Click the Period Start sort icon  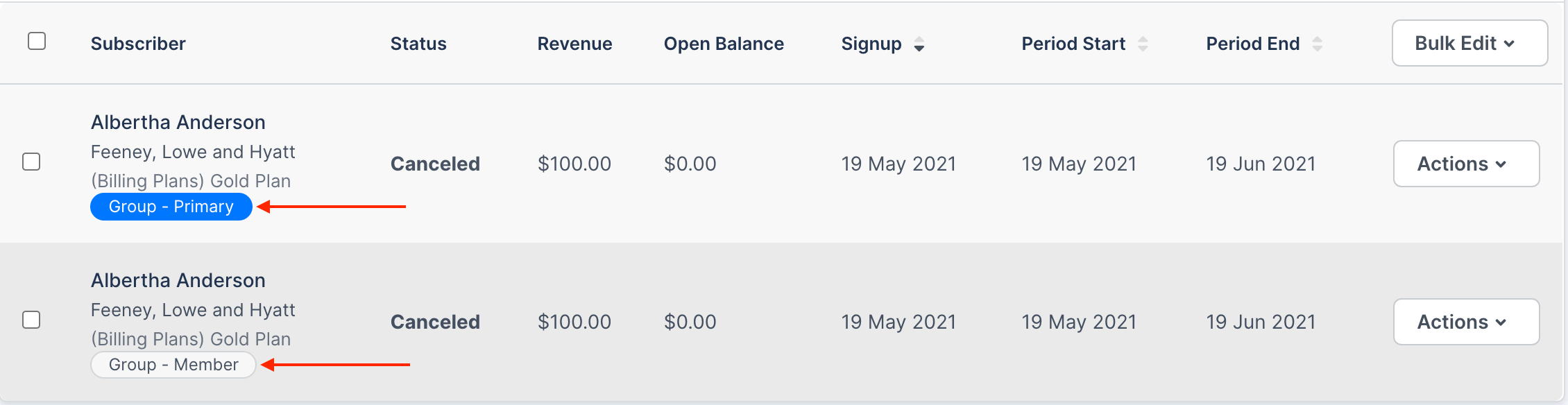tap(1143, 44)
